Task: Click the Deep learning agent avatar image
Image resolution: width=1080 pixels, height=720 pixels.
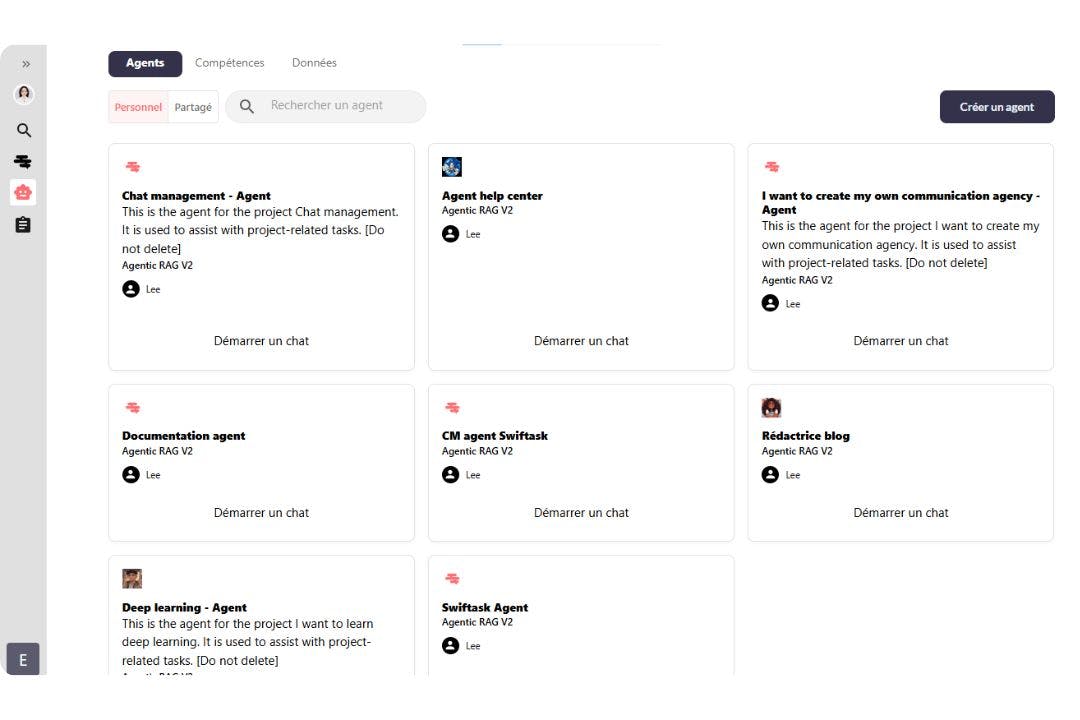Action: [132, 579]
